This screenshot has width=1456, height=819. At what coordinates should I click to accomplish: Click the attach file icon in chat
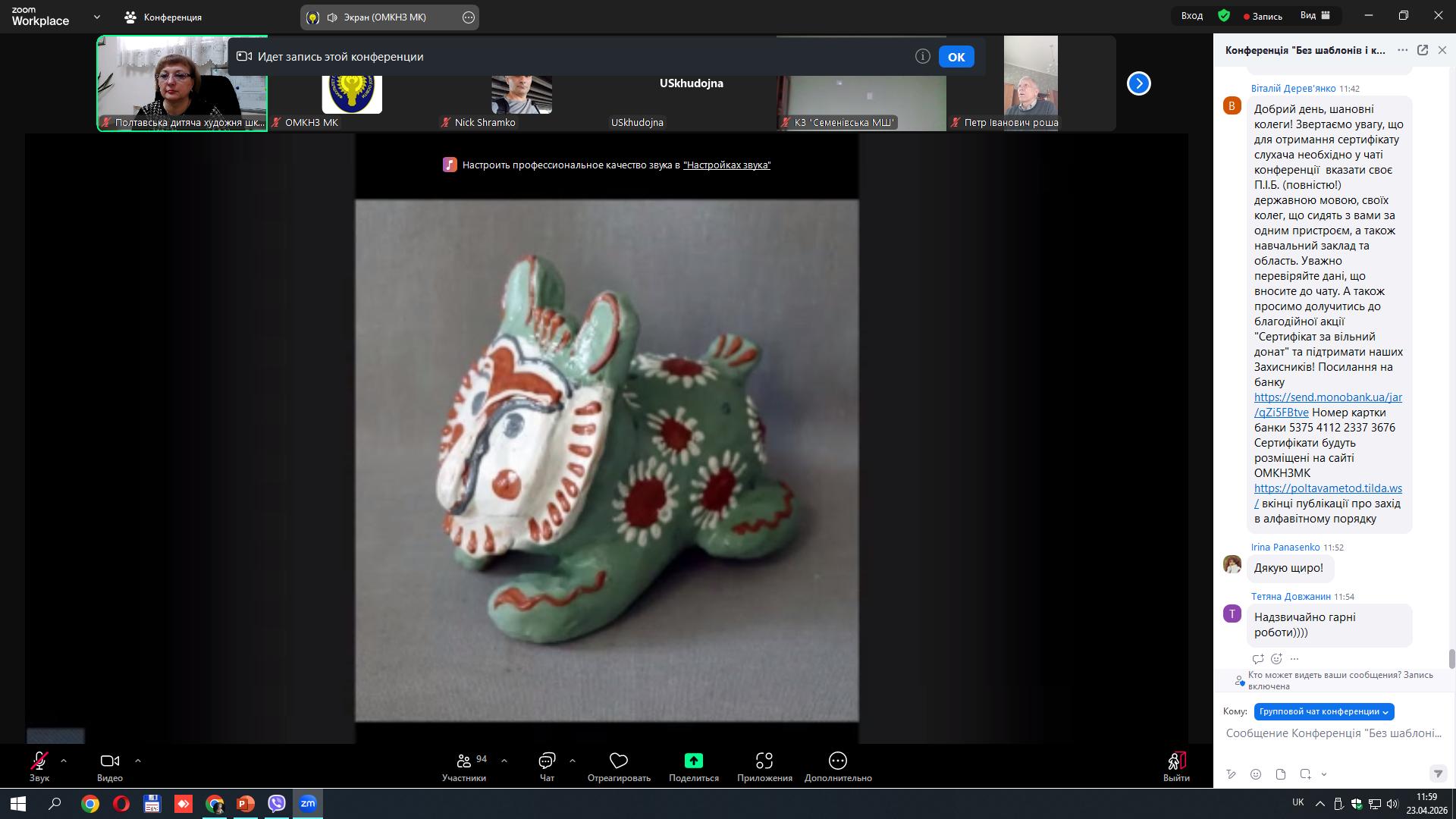pos(1281,774)
